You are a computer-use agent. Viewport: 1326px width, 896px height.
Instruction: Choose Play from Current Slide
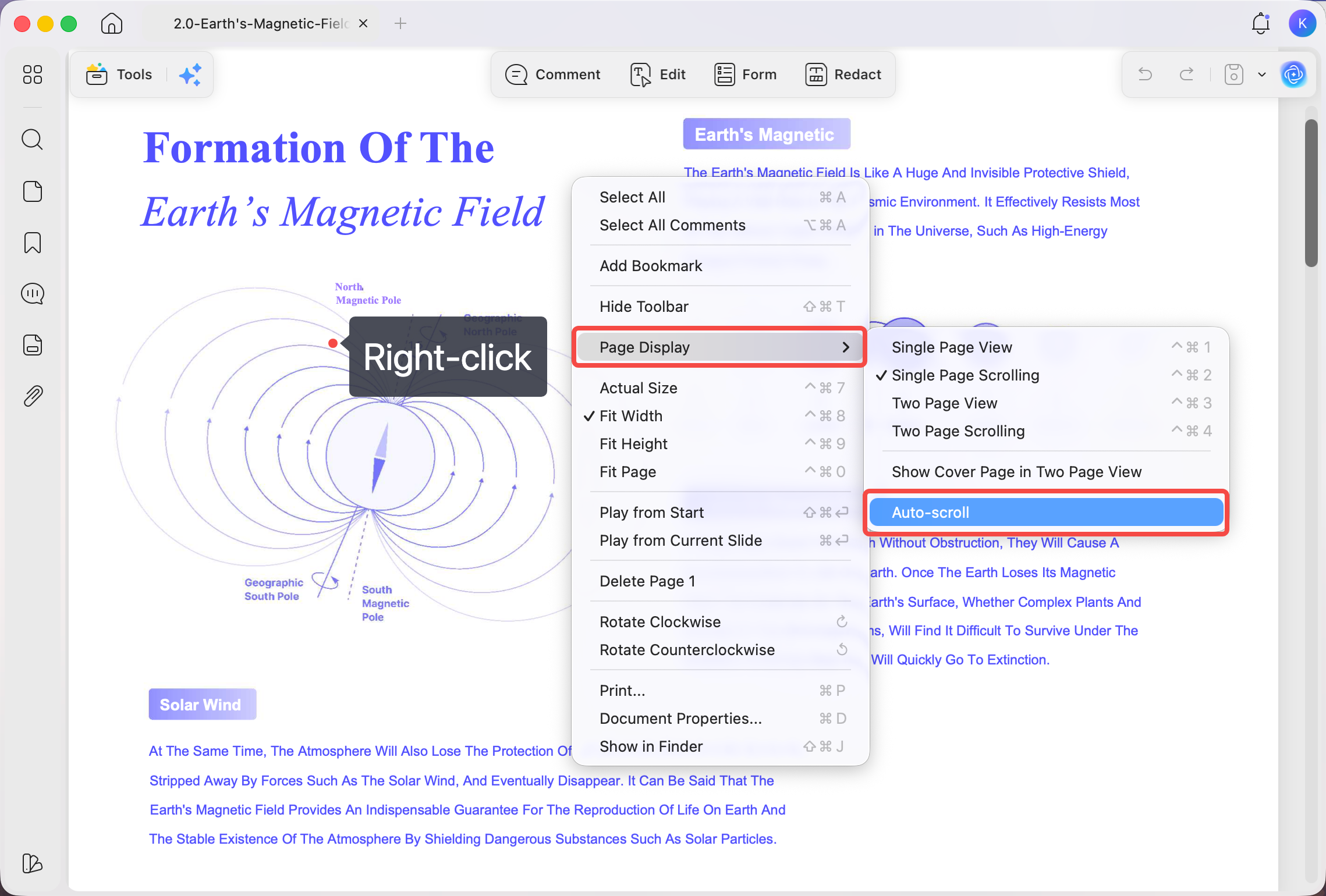tap(721, 541)
